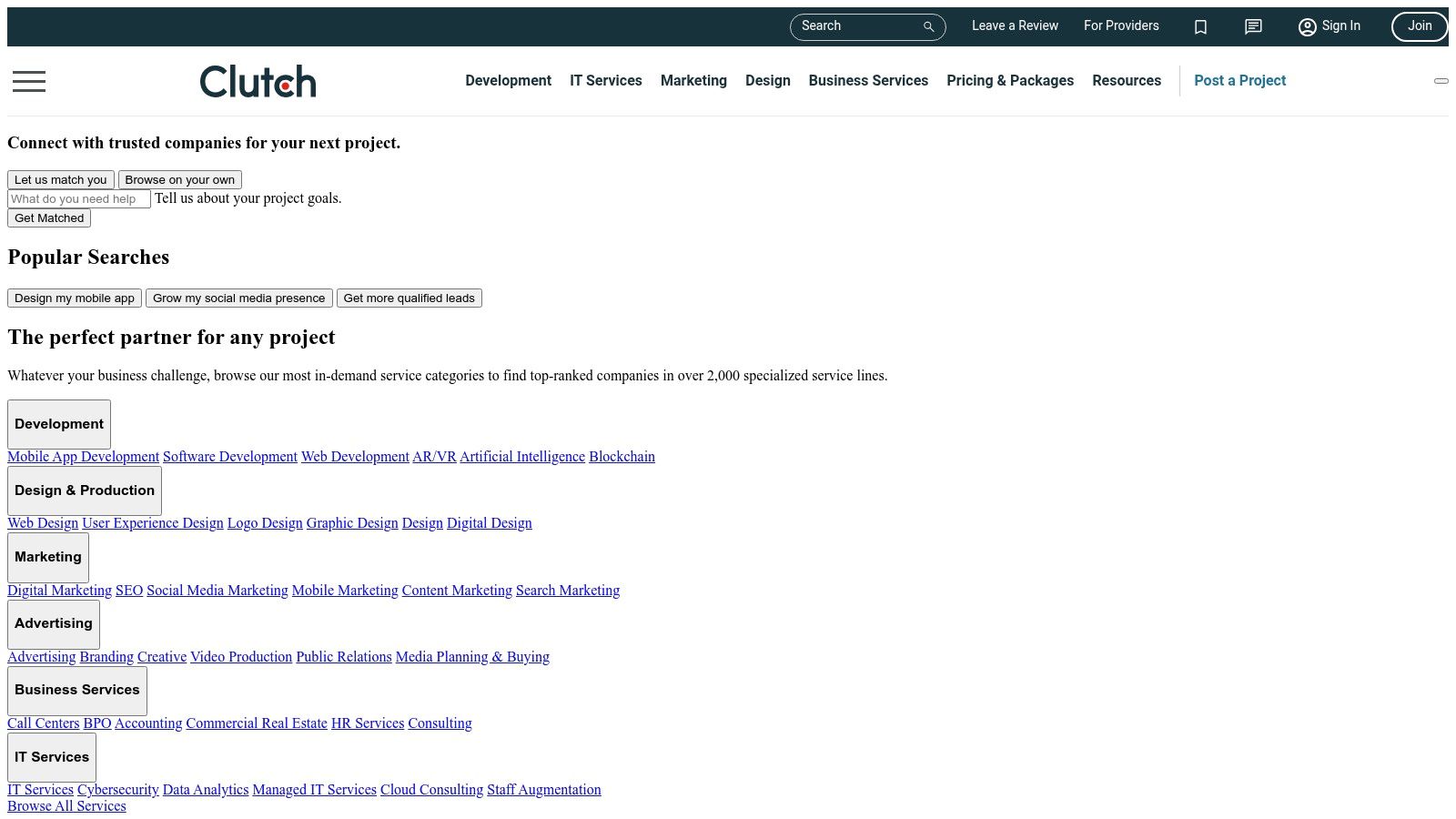Open the Marketing navigation menu

pos(693,80)
